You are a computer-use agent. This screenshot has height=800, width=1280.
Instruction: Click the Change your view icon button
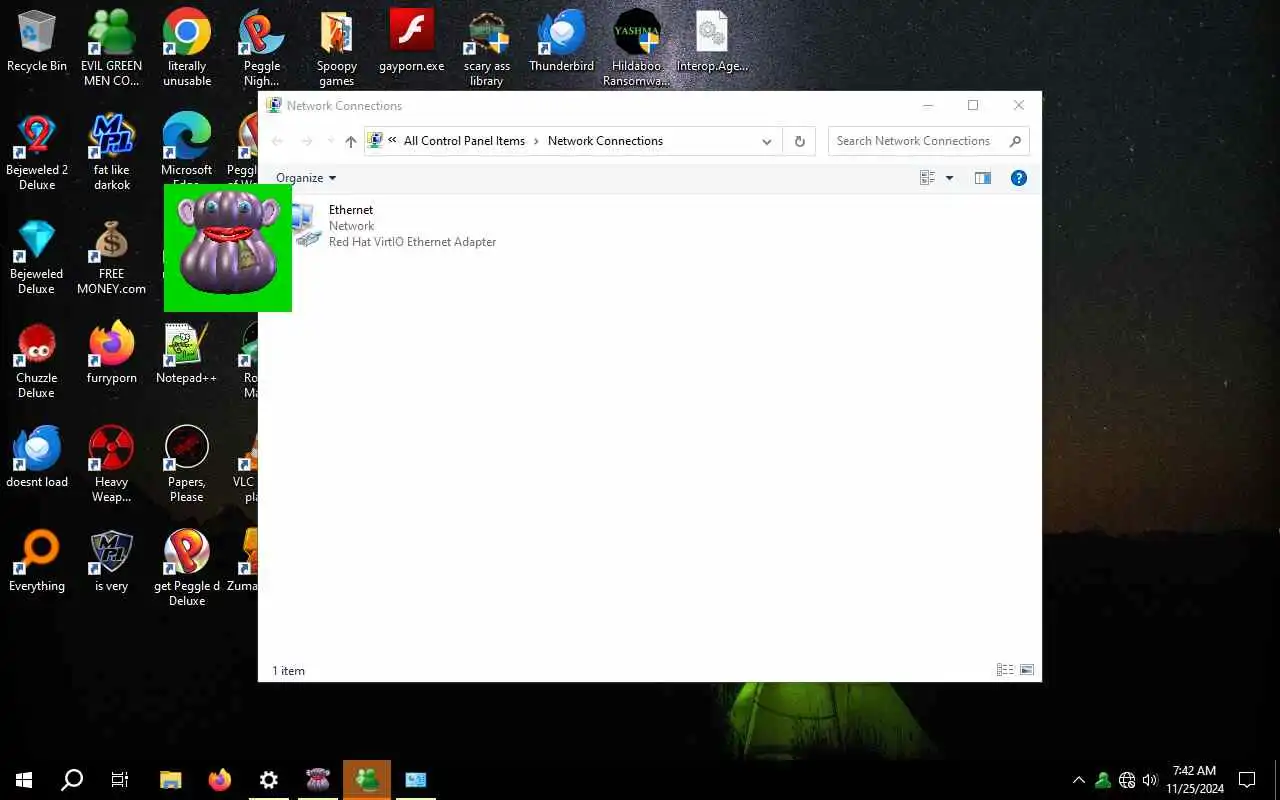(927, 178)
